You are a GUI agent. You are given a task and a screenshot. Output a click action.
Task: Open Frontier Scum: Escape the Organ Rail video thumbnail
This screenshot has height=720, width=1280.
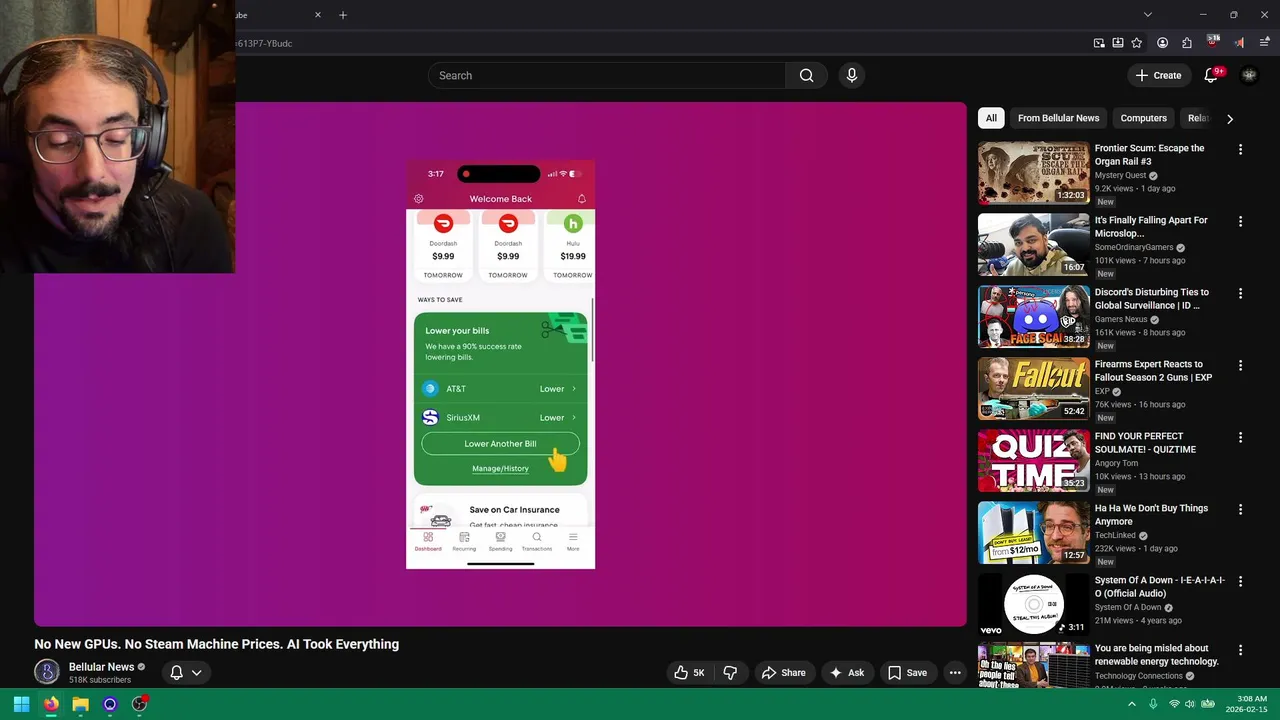click(x=1034, y=173)
